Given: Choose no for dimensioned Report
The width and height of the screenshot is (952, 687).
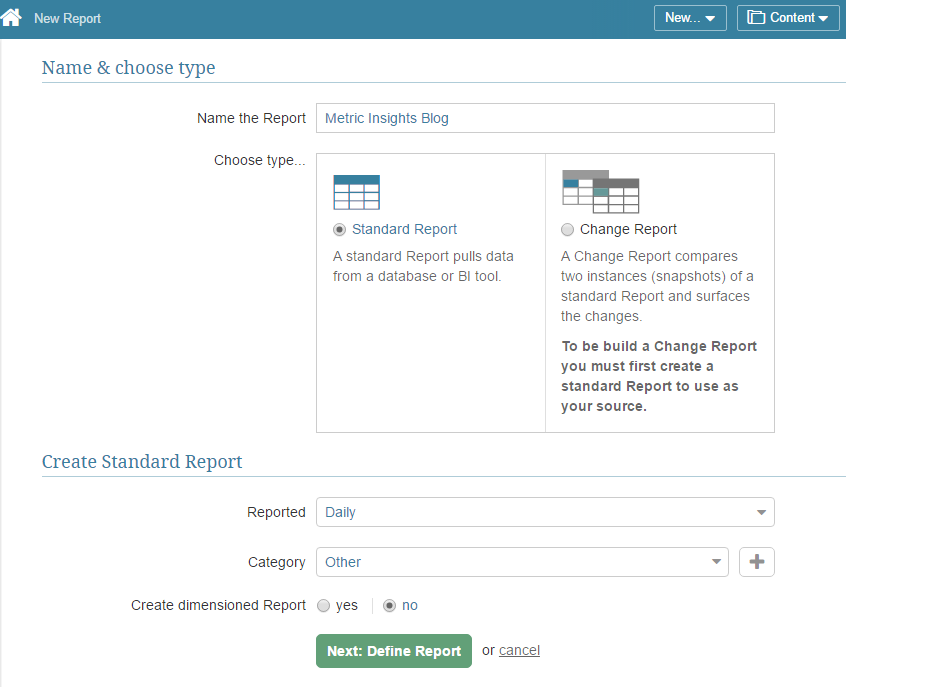Looking at the screenshot, I should pos(390,605).
